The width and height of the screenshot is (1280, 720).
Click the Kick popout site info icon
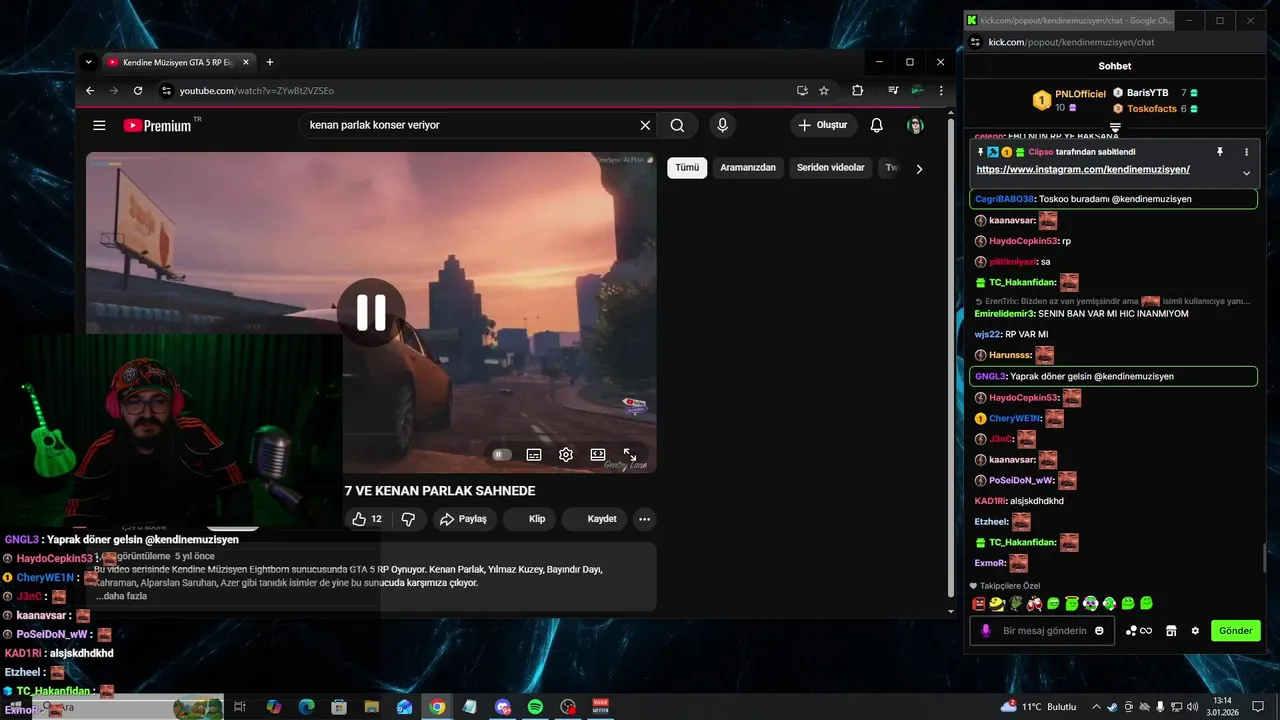[974, 42]
